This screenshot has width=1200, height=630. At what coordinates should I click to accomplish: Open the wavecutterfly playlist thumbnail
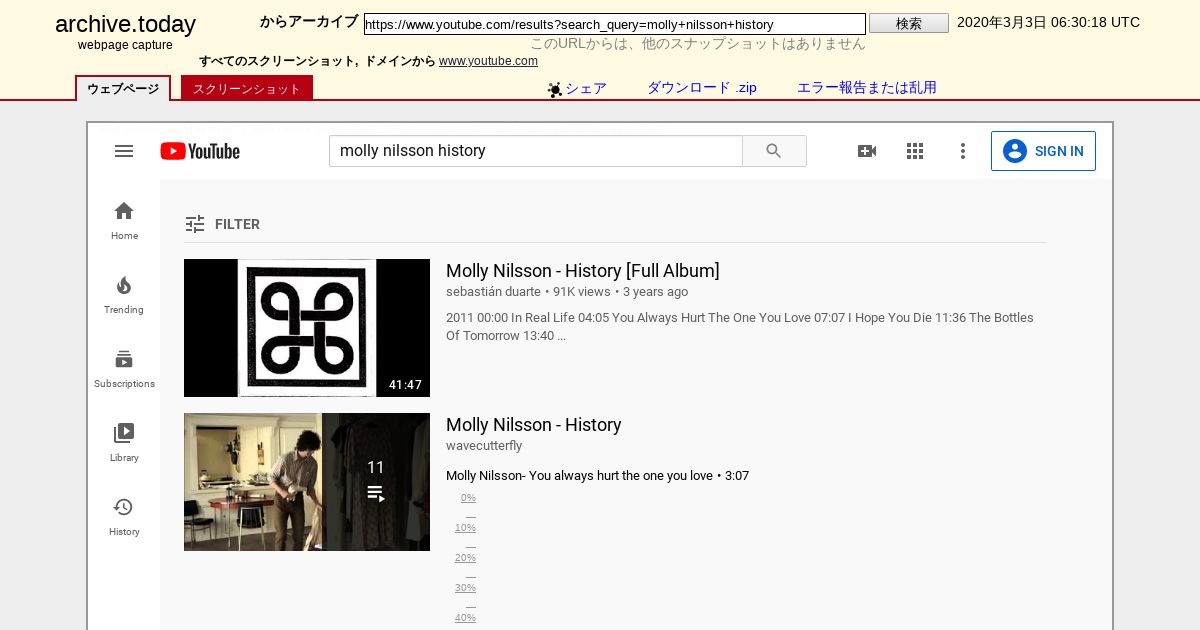[x=307, y=482]
